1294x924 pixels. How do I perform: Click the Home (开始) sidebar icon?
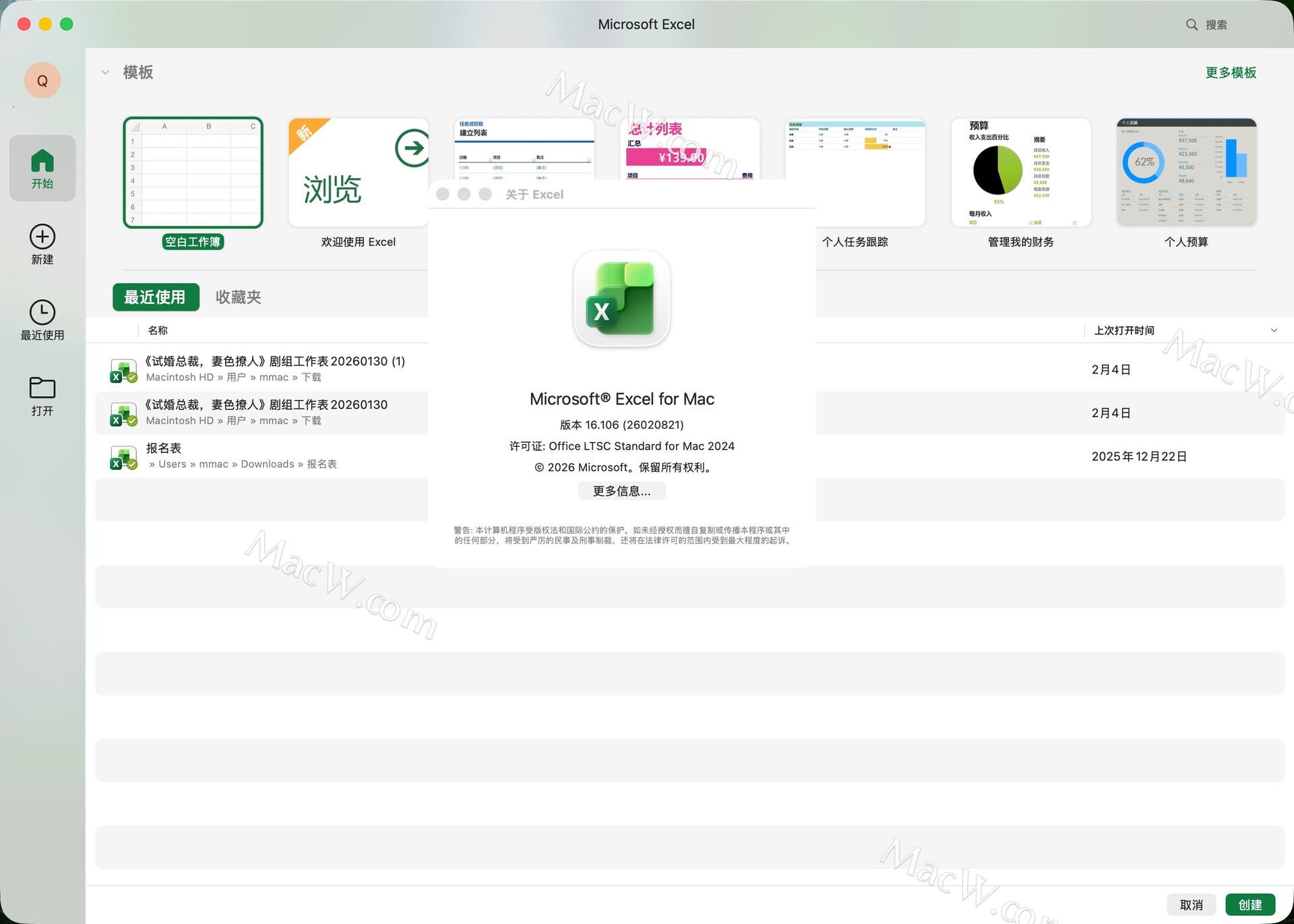(x=42, y=162)
